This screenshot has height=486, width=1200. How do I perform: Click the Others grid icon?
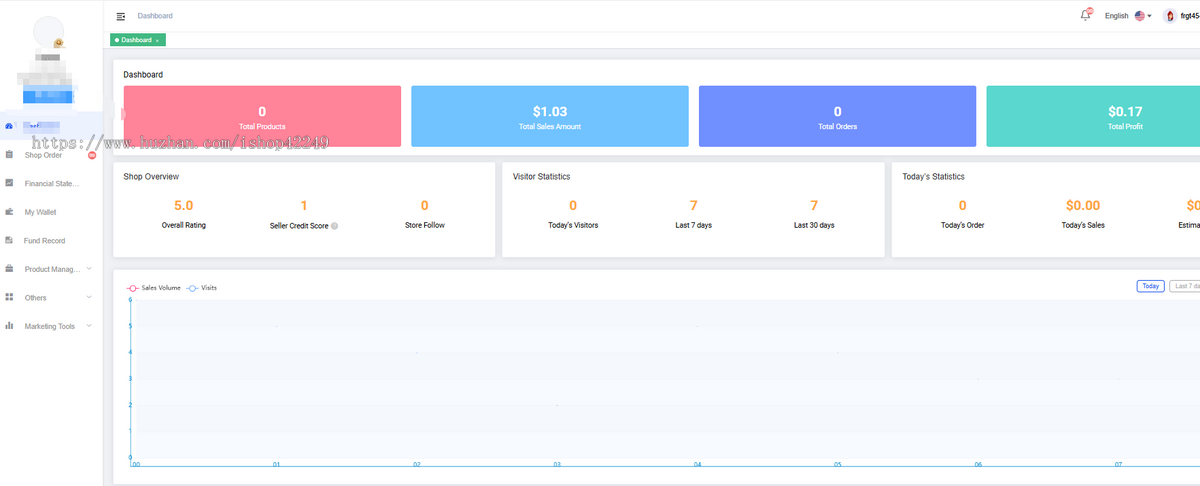(x=9, y=297)
